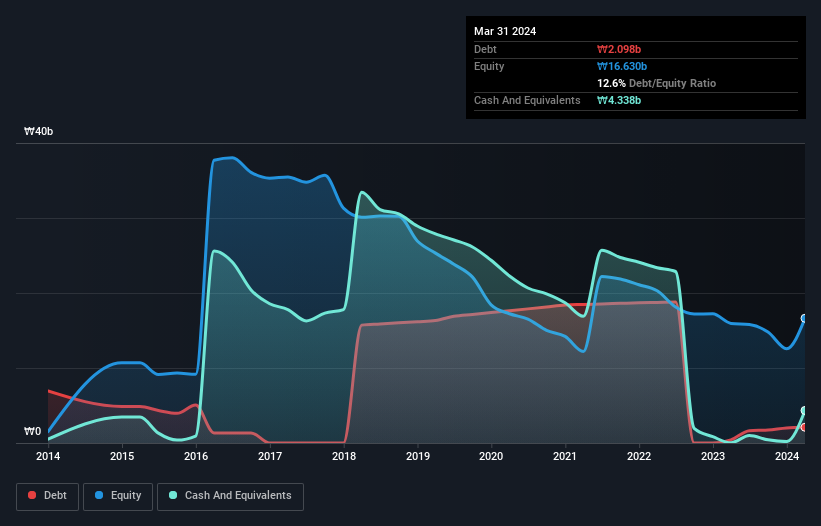
Task: Click the ₩2.098b debt value in tooltip
Action: (619, 49)
